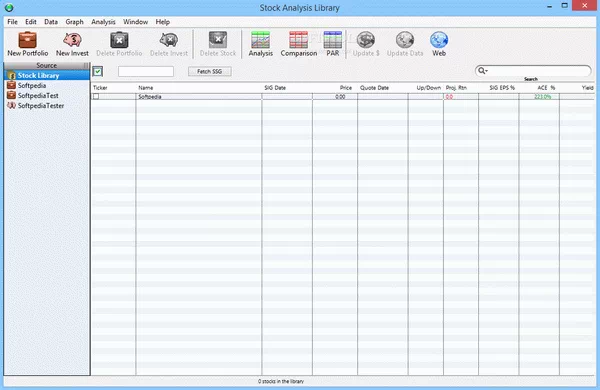Click the New Invest piggy bank icon
Image resolution: width=600 pixels, height=390 pixels.
(x=72, y=40)
